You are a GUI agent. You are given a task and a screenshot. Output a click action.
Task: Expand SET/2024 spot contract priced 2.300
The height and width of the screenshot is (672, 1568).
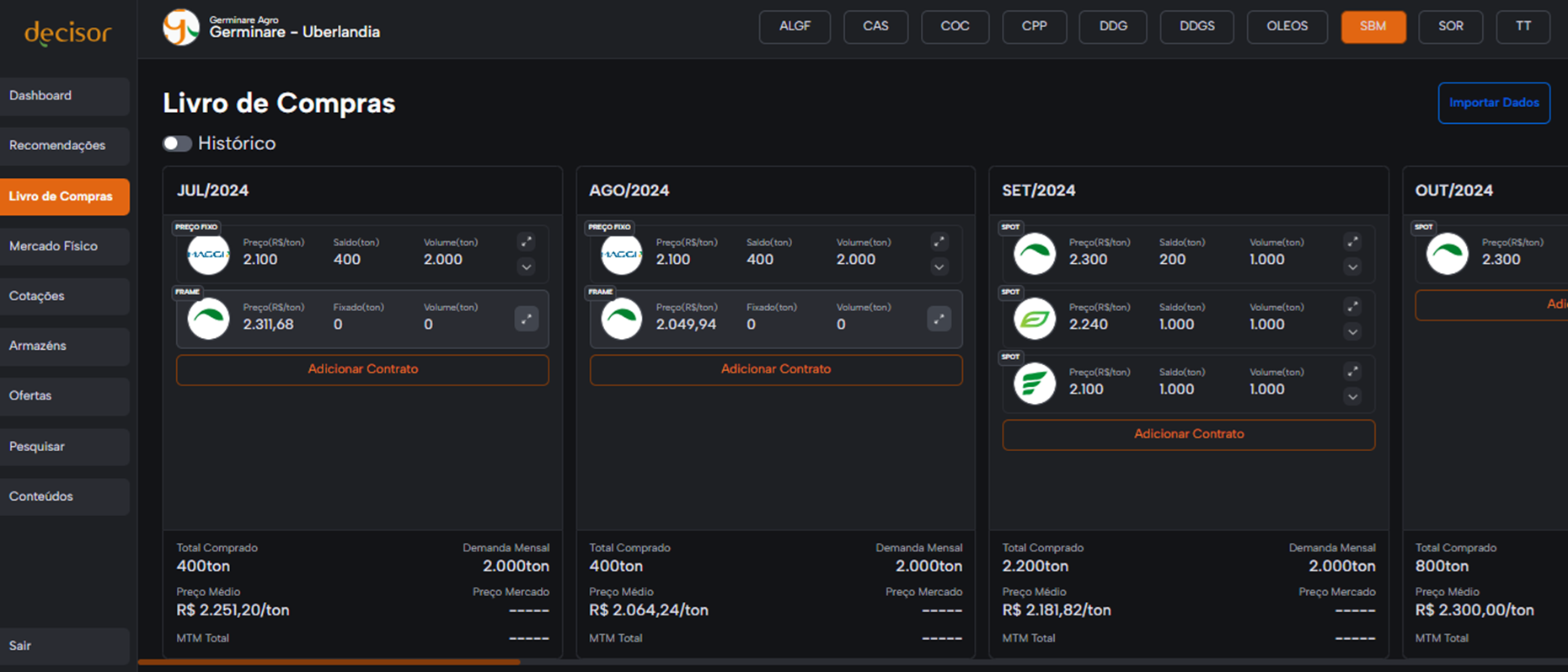pos(1352,267)
